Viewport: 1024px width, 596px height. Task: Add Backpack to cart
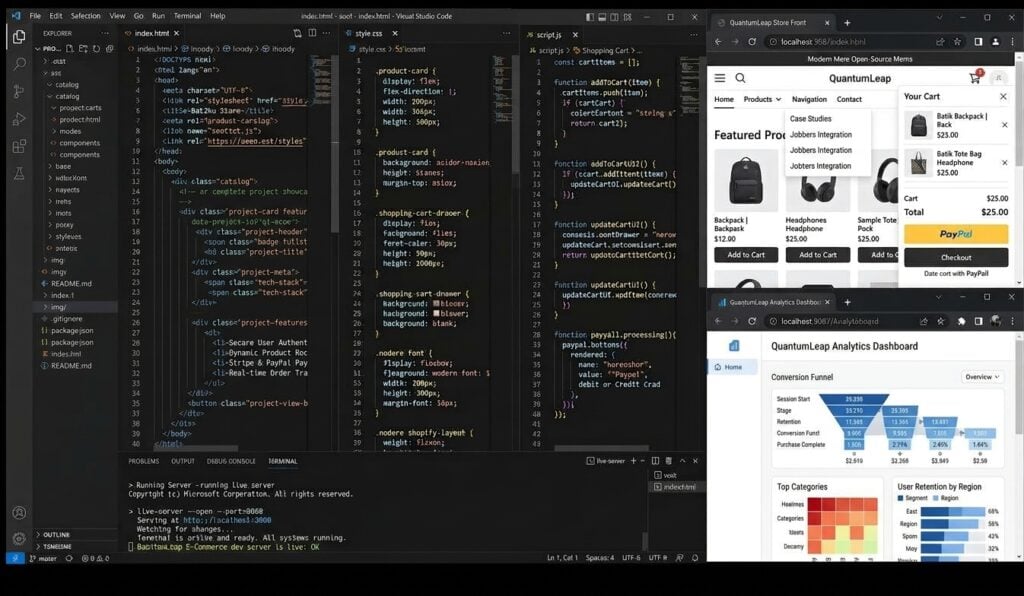(x=746, y=255)
